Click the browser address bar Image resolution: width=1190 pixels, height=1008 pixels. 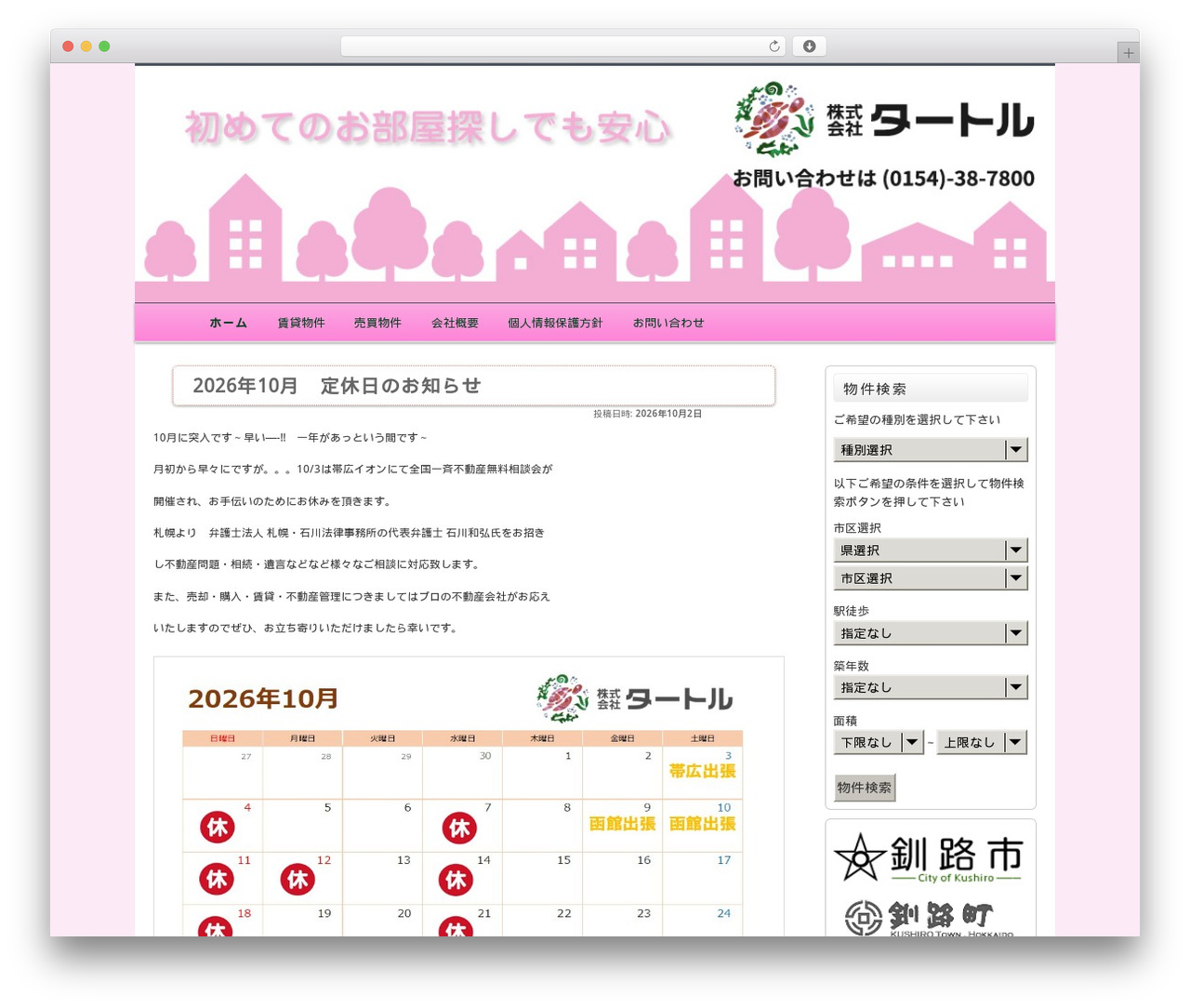[x=563, y=46]
